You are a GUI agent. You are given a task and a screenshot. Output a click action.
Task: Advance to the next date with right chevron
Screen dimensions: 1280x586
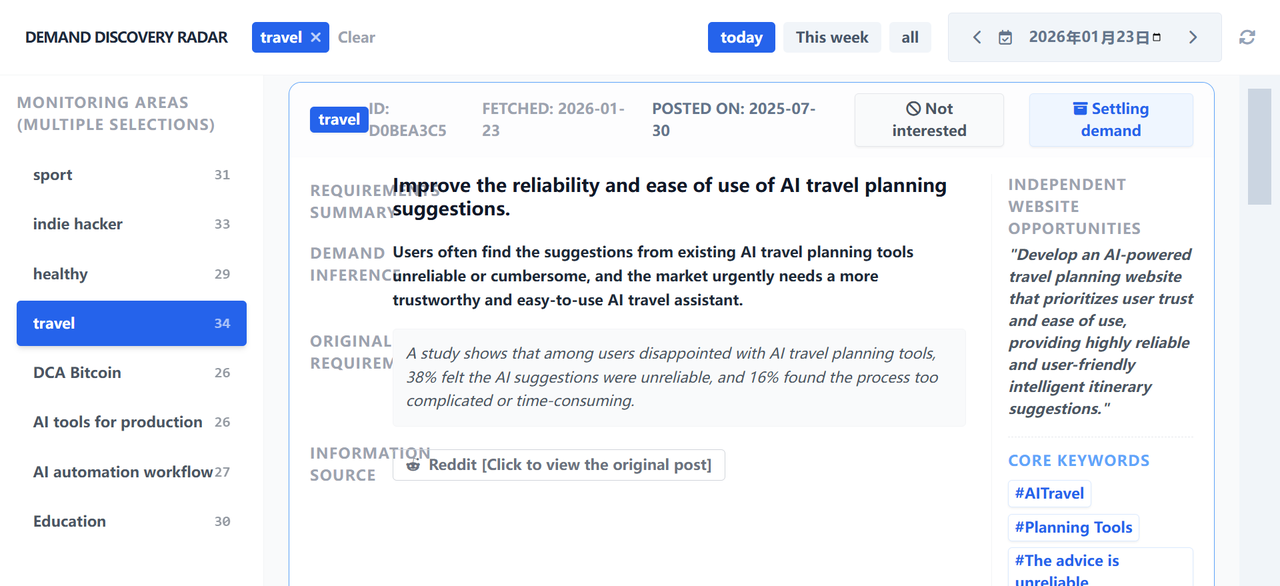pyautogui.click(x=1193, y=36)
